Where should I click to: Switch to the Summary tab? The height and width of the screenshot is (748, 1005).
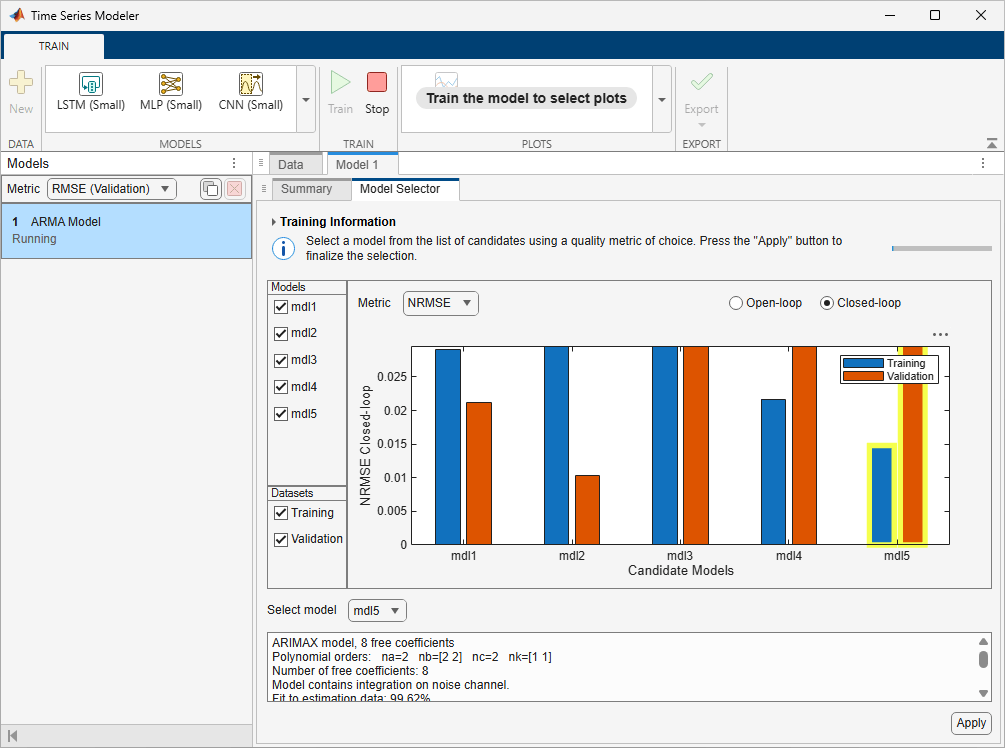[x=310, y=188]
